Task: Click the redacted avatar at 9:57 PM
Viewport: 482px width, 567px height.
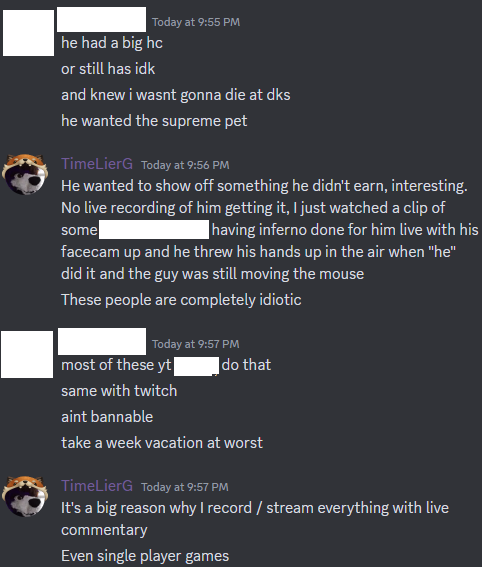Action: pos(27,354)
